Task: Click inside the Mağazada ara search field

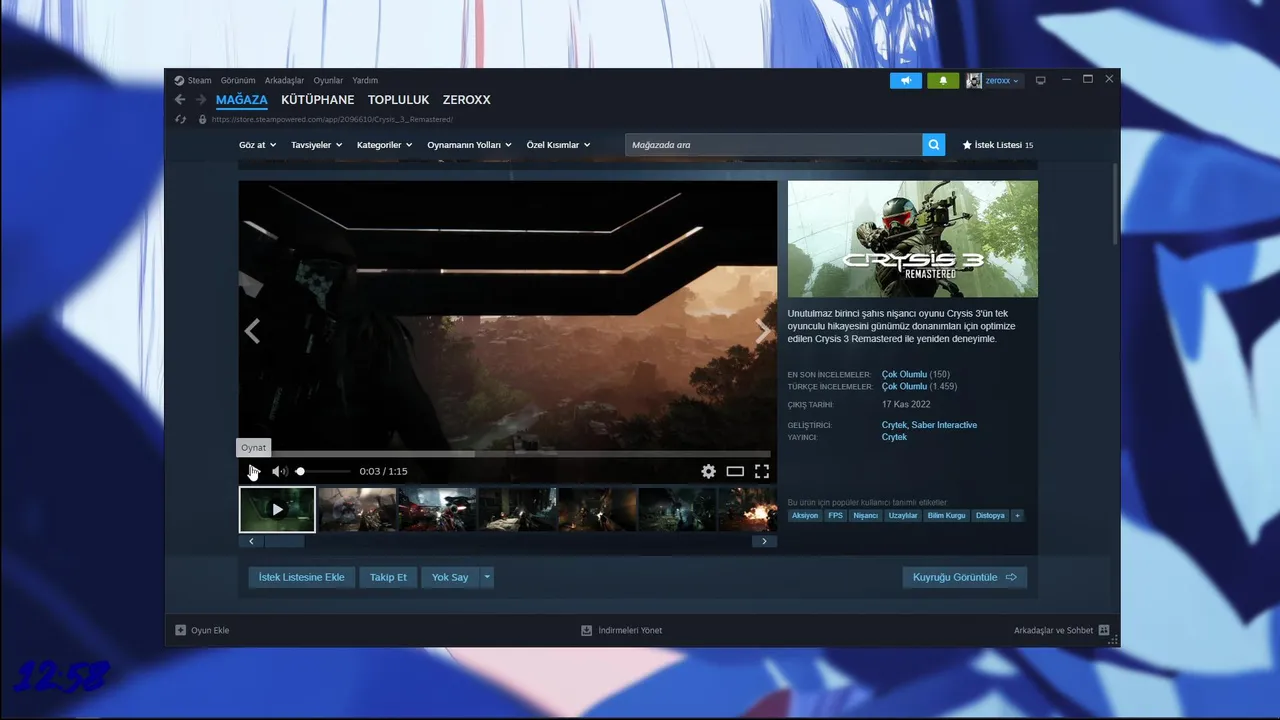Action: point(774,145)
